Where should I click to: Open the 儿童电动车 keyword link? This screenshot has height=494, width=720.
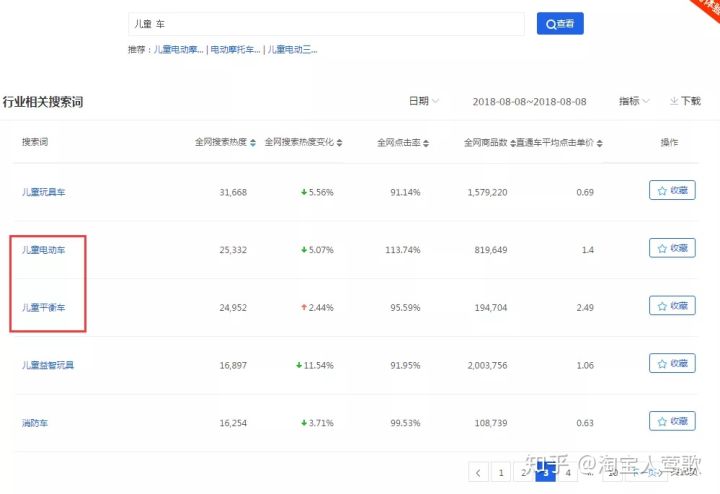click(x=44, y=249)
